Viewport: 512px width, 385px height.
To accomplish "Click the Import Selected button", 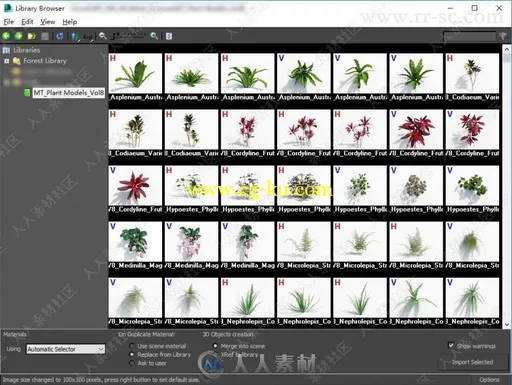I will 472,362.
